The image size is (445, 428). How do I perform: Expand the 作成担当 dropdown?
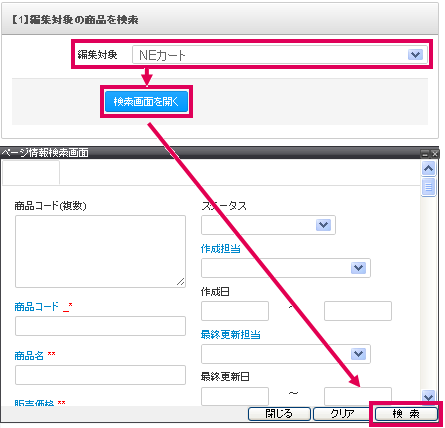pos(359,268)
